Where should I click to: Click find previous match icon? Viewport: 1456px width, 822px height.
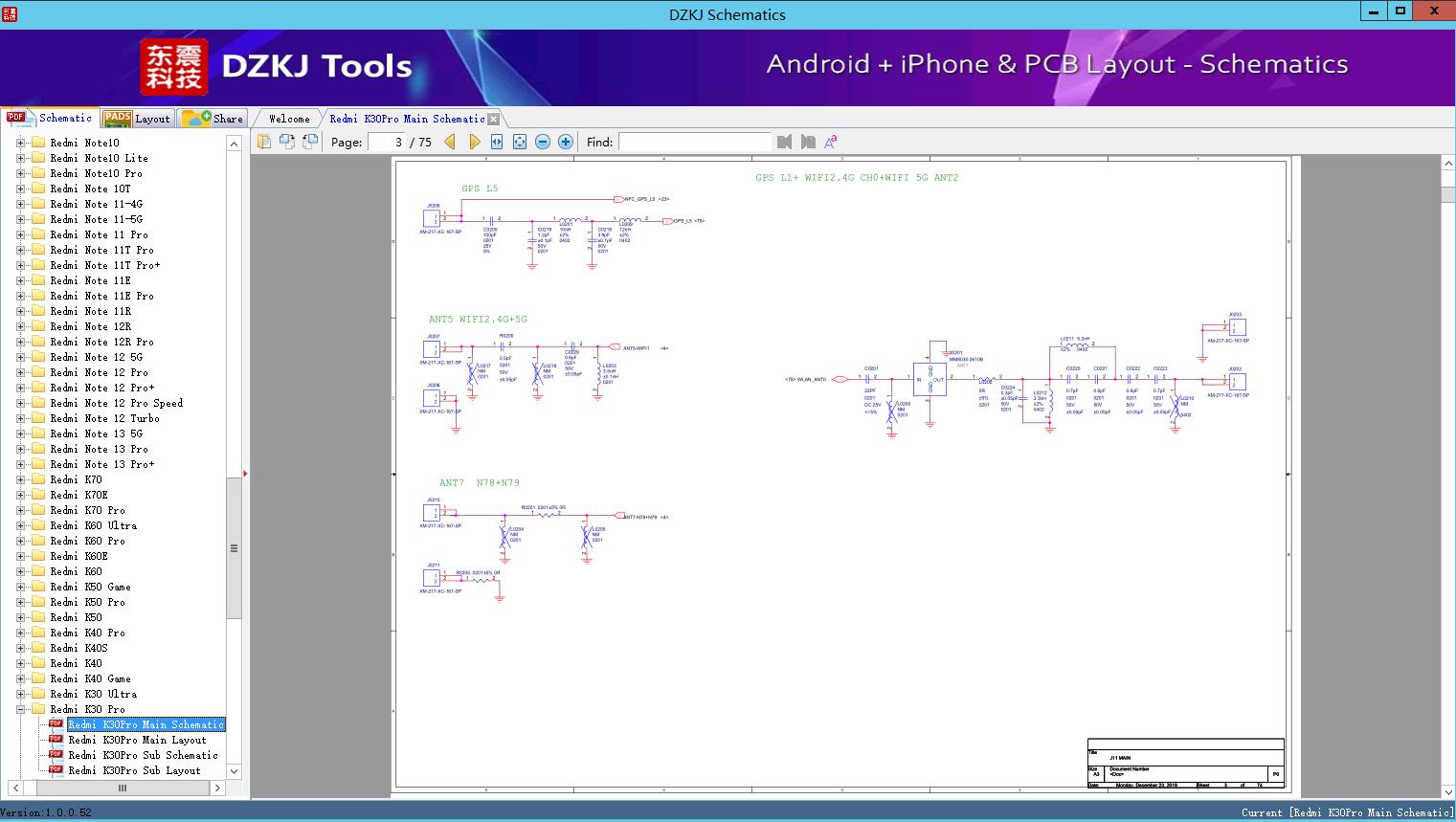[x=785, y=142]
